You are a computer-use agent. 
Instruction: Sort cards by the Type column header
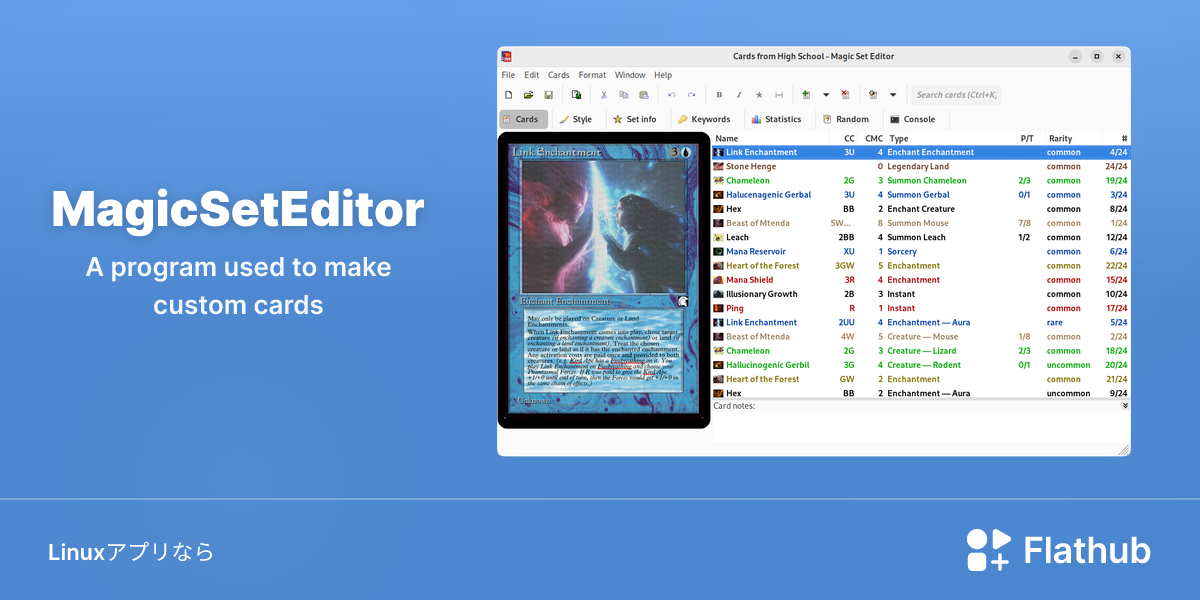951,138
